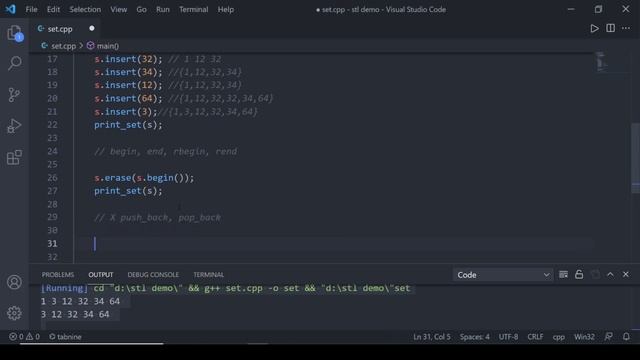Click the Win32 configuration status item
The image size is (640, 360).
pyautogui.click(x=584, y=337)
